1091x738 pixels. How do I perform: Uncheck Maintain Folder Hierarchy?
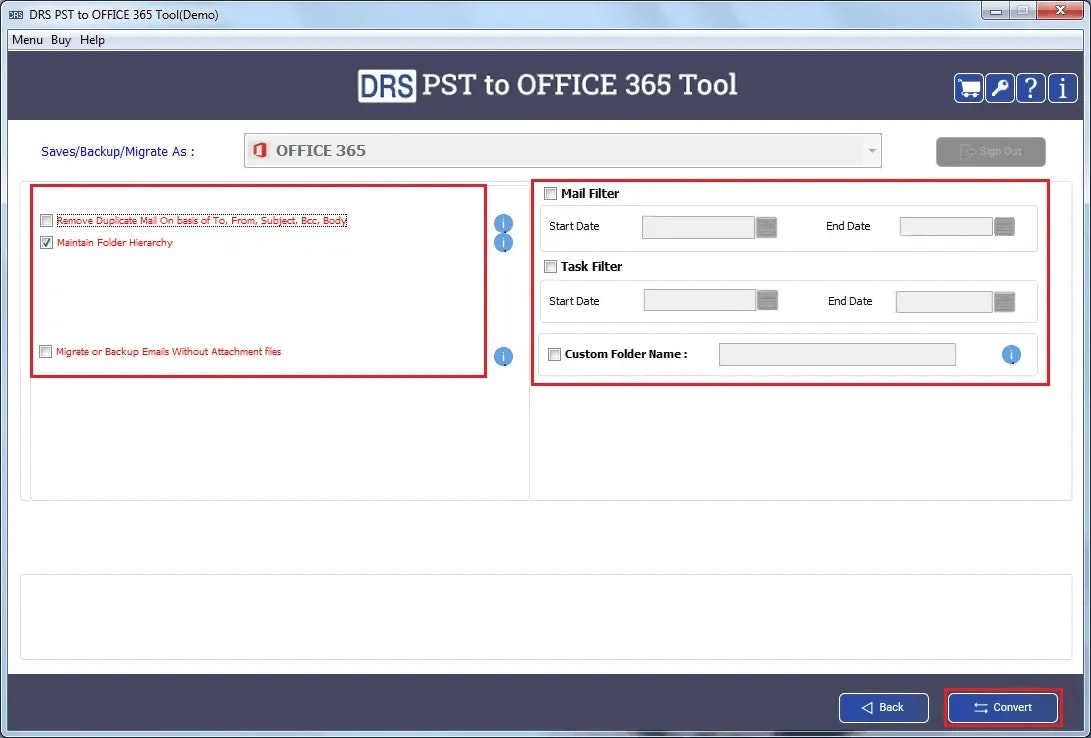coord(47,243)
